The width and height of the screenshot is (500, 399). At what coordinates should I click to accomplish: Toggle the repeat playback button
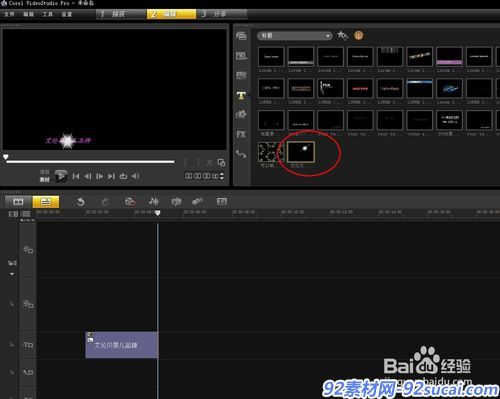point(123,176)
